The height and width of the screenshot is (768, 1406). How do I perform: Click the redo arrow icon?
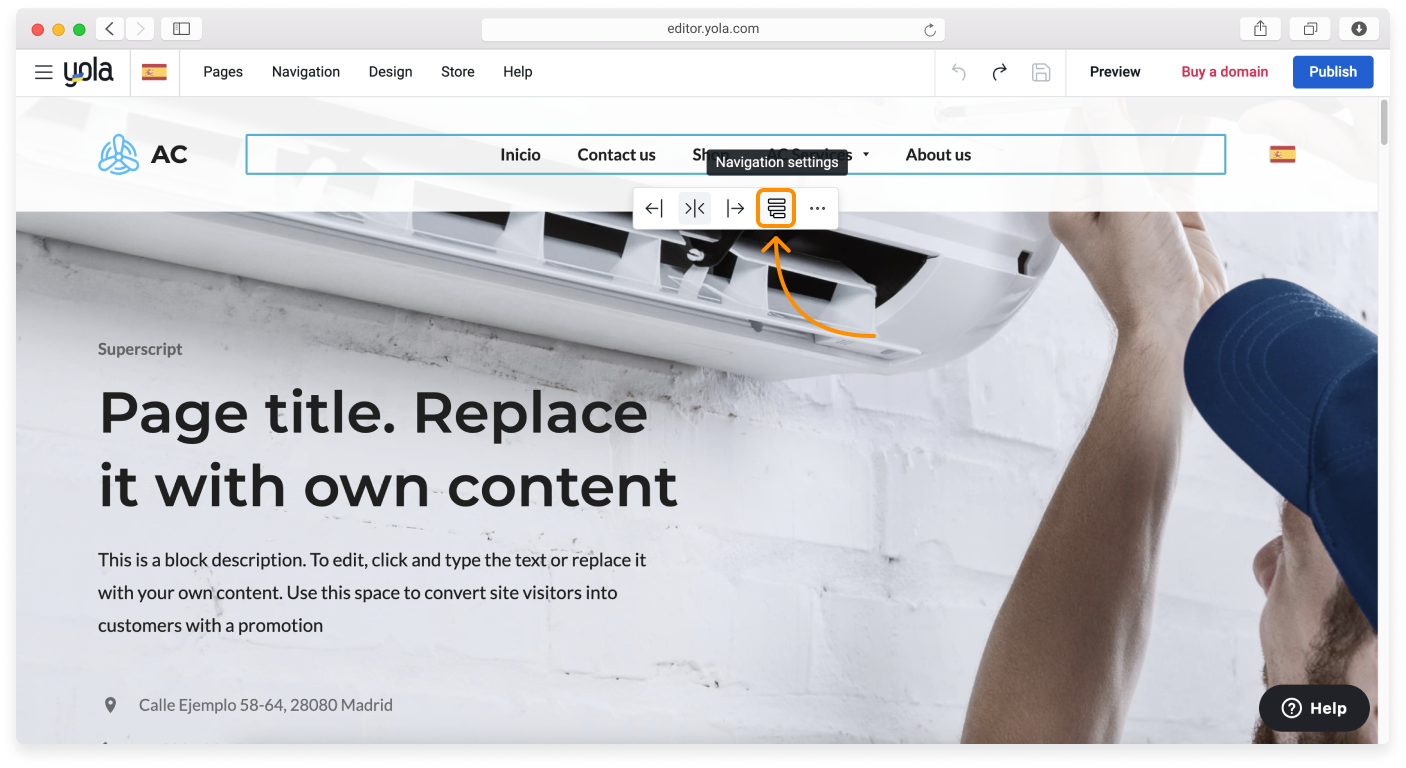pyautogui.click(x=998, y=72)
